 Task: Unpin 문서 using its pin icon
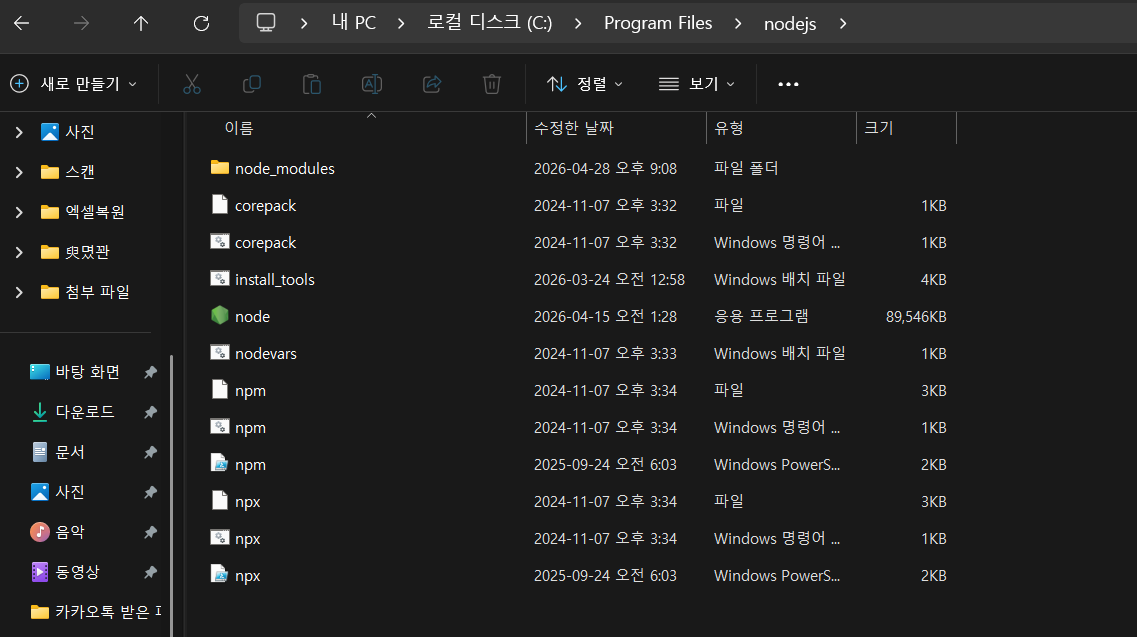[x=150, y=452]
